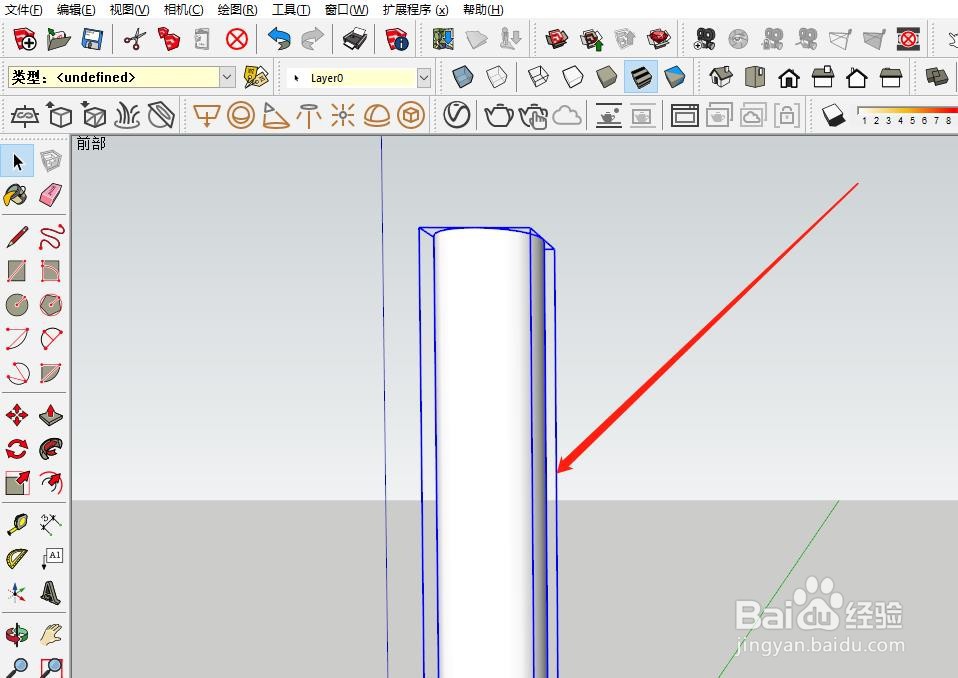Select the Offset tool
The image size is (958, 678).
pyautogui.click(x=51, y=483)
